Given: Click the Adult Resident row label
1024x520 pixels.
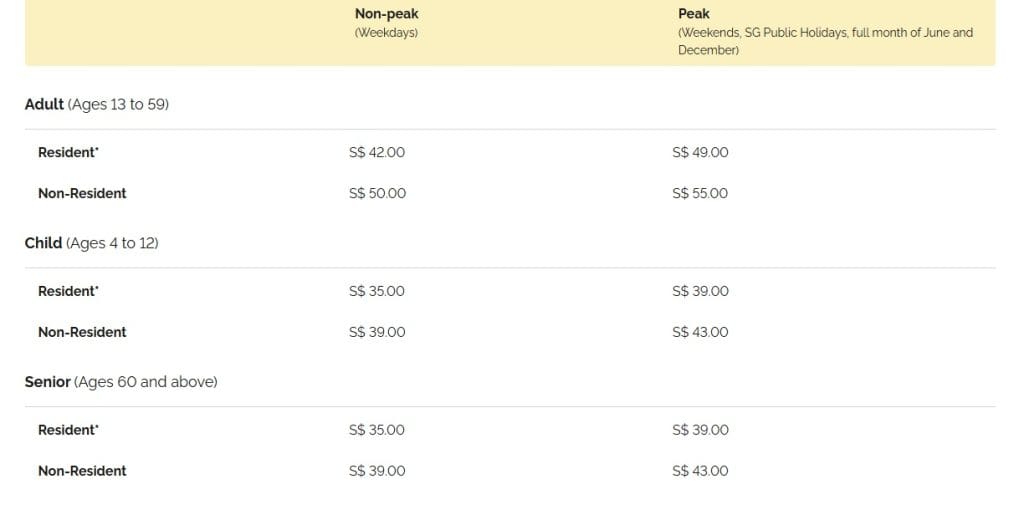Looking at the screenshot, I should tap(69, 152).
